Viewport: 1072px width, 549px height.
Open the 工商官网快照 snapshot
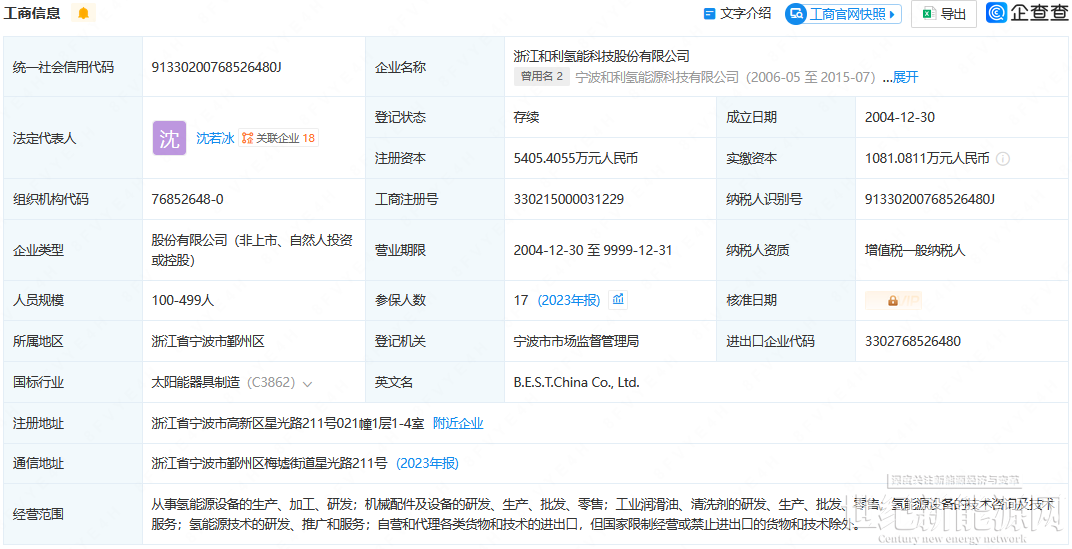pyautogui.click(x=846, y=14)
